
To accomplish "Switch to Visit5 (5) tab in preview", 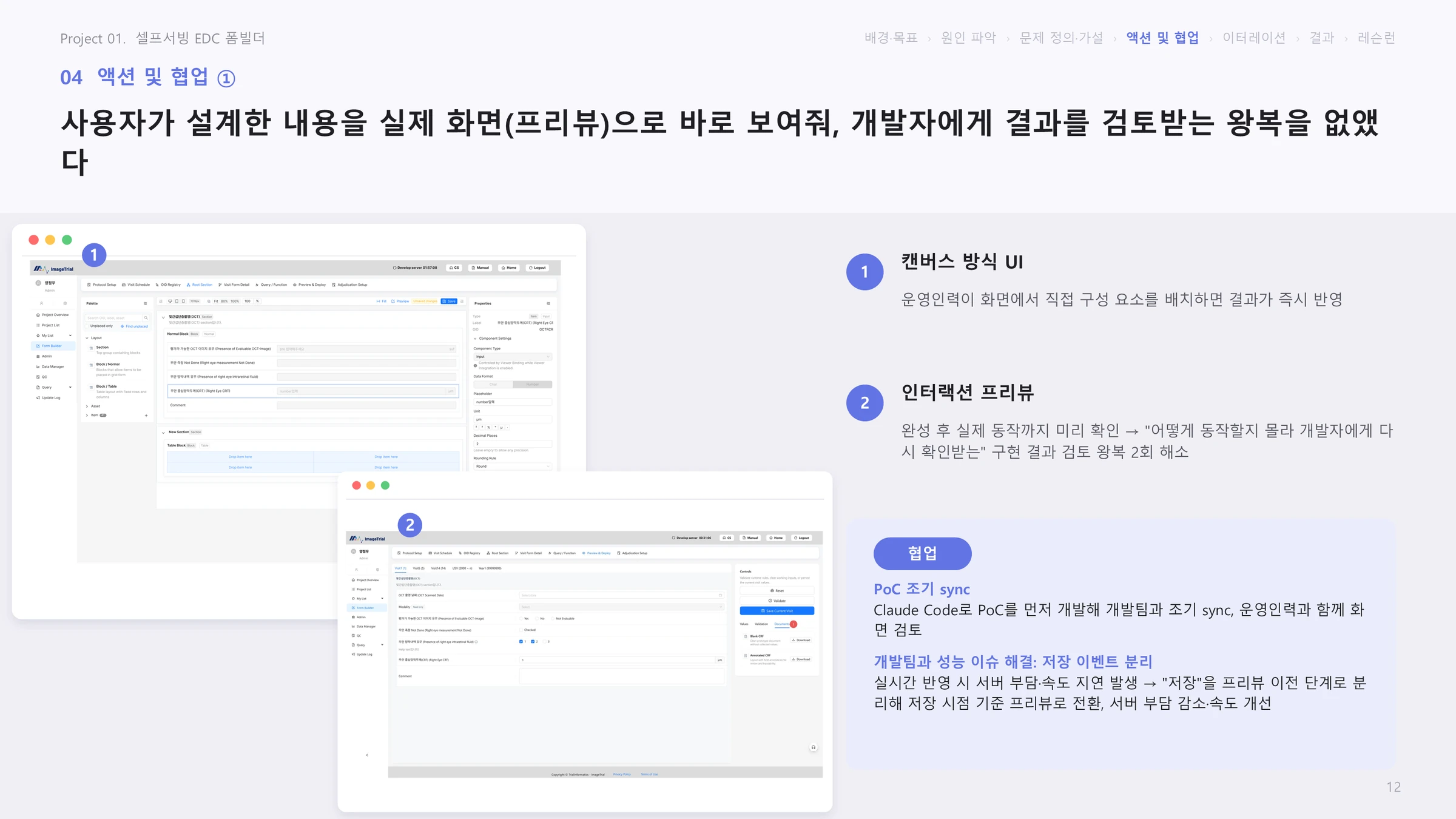I will click(x=419, y=568).
